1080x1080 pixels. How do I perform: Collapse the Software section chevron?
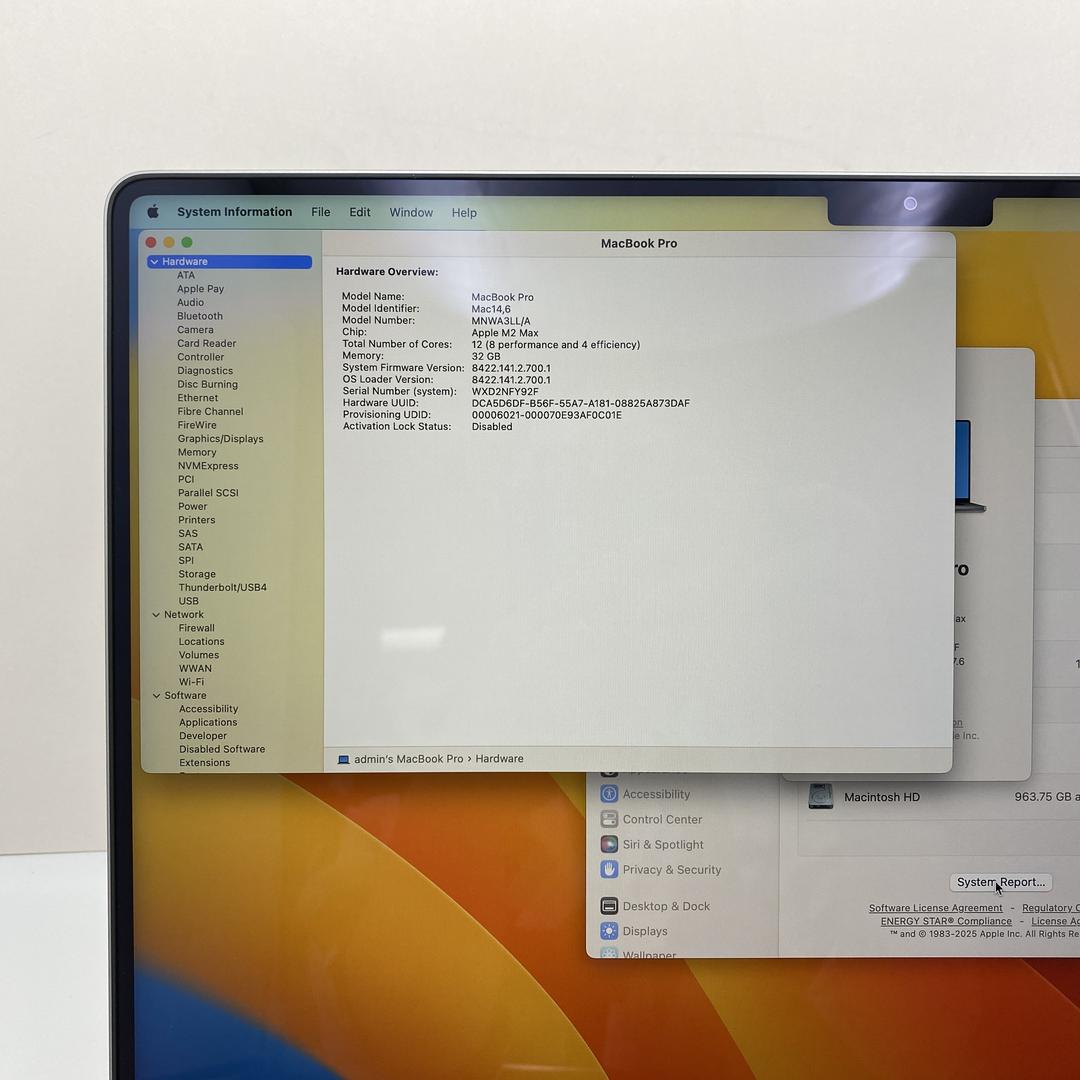(x=156, y=696)
